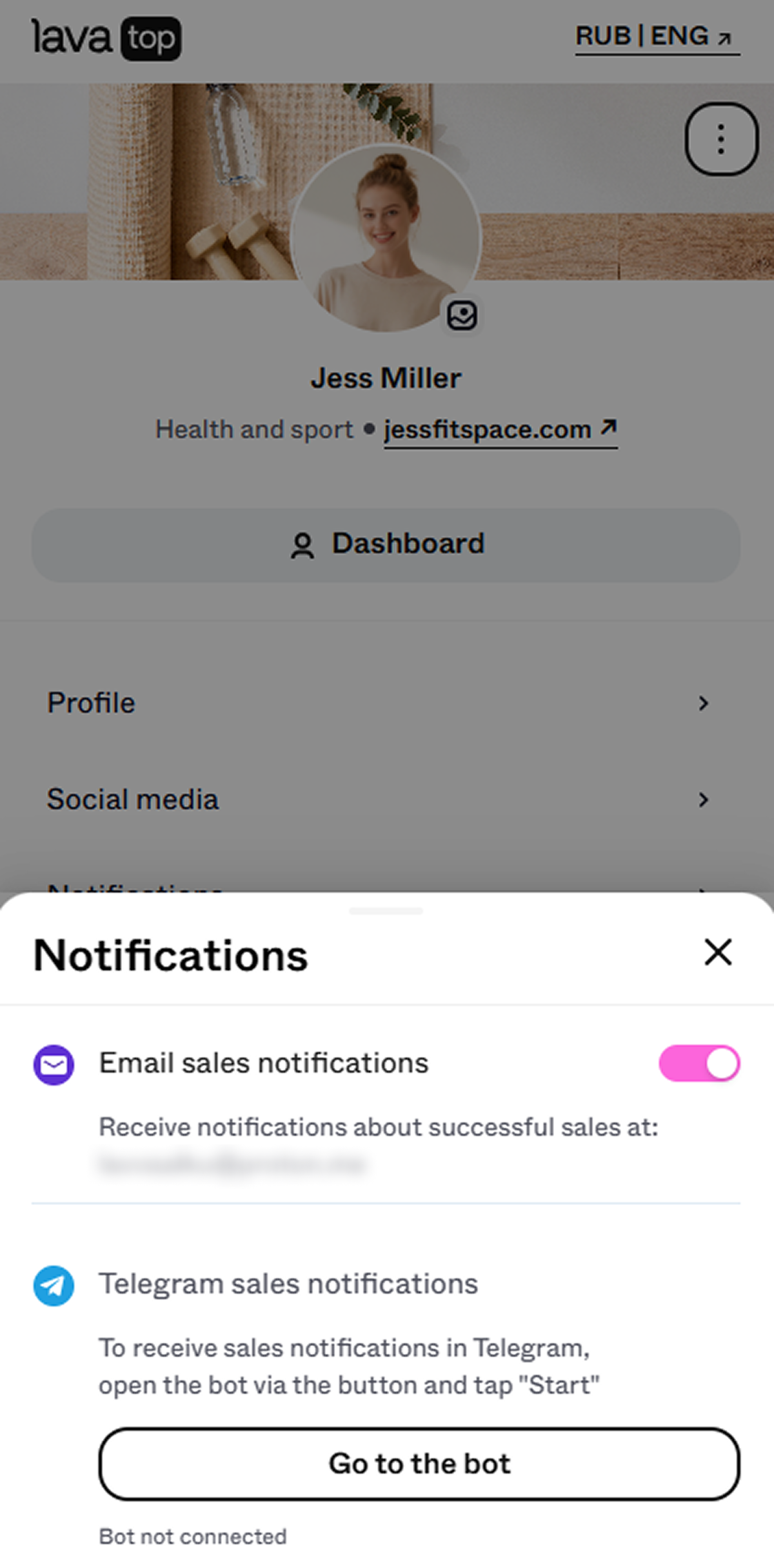Click Jess Miller's profile avatar
The image size is (774, 1568).
tap(385, 237)
